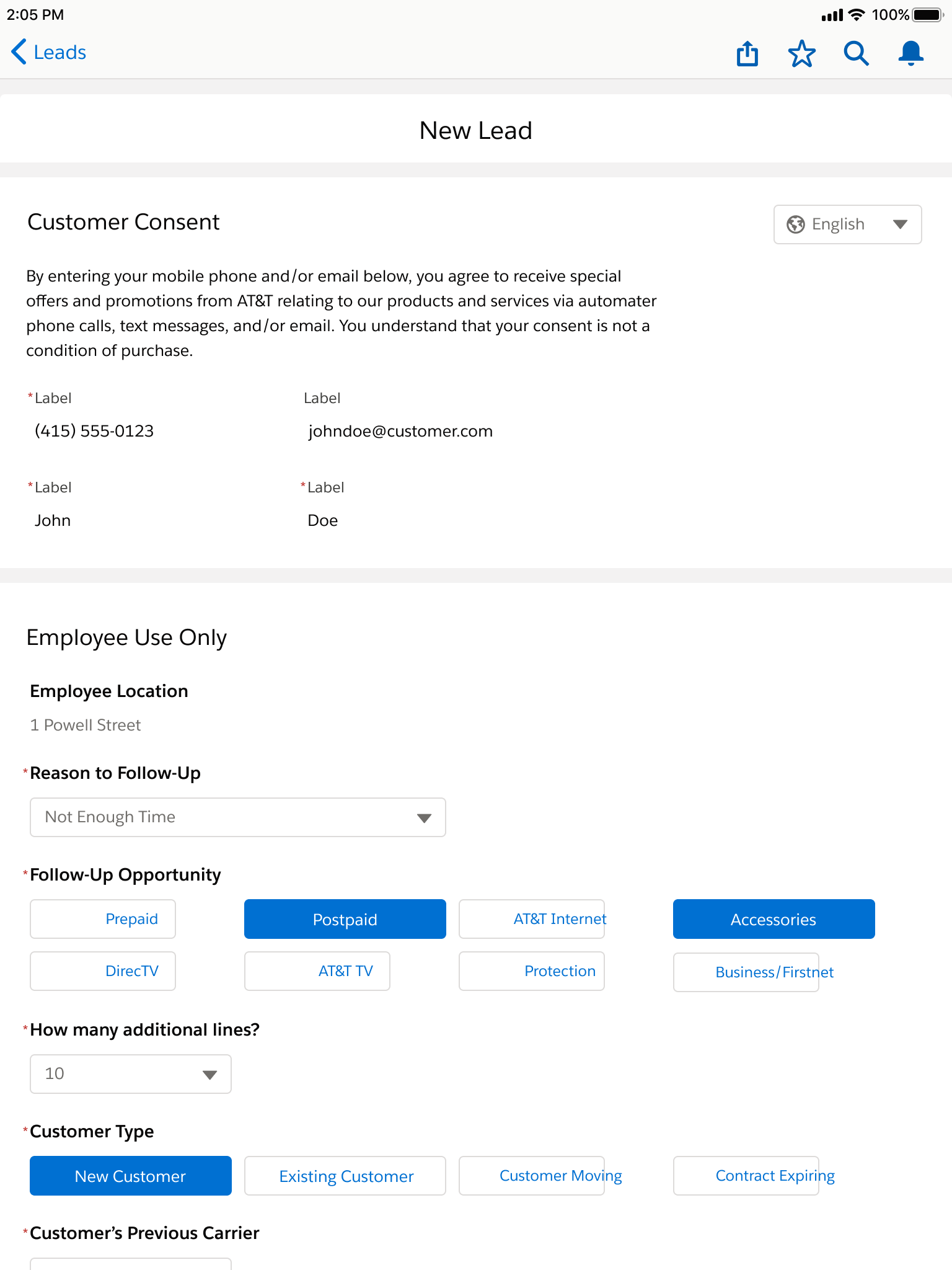952x1270 pixels.
Task: Tap the Employee Use Only heading
Action: tap(126, 638)
